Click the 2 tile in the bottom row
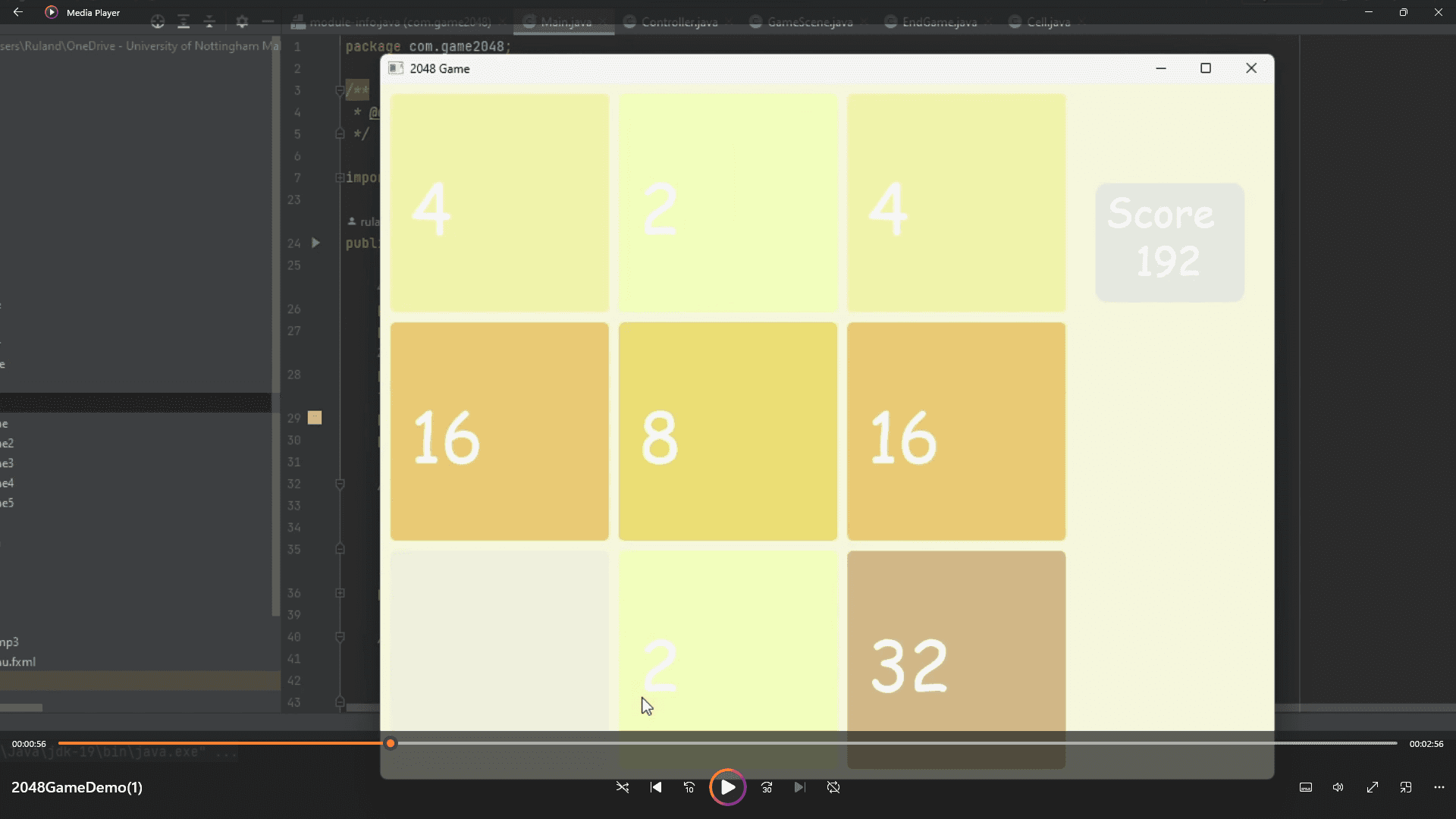Viewport: 1456px width, 819px height. pyautogui.click(x=727, y=660)
